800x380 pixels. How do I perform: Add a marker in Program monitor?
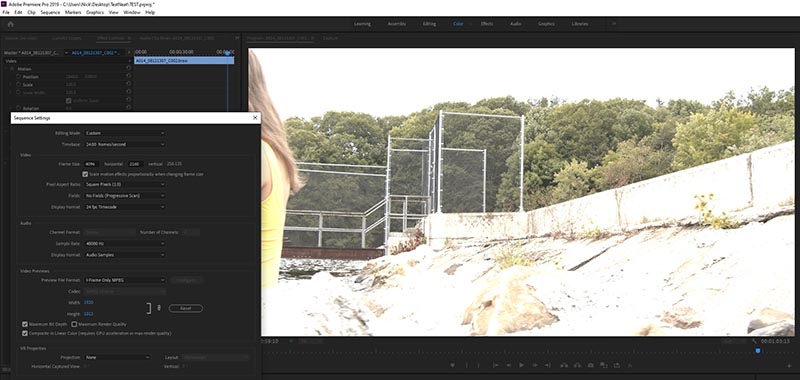point(452,365)
